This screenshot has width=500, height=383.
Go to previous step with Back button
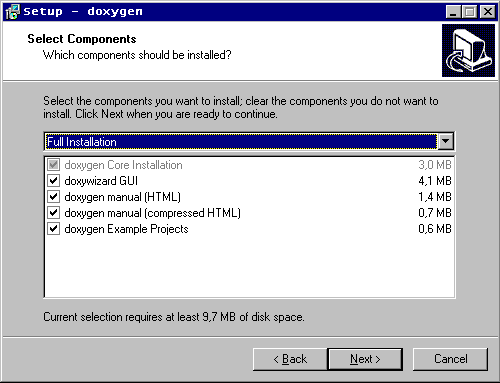(290, 359)
